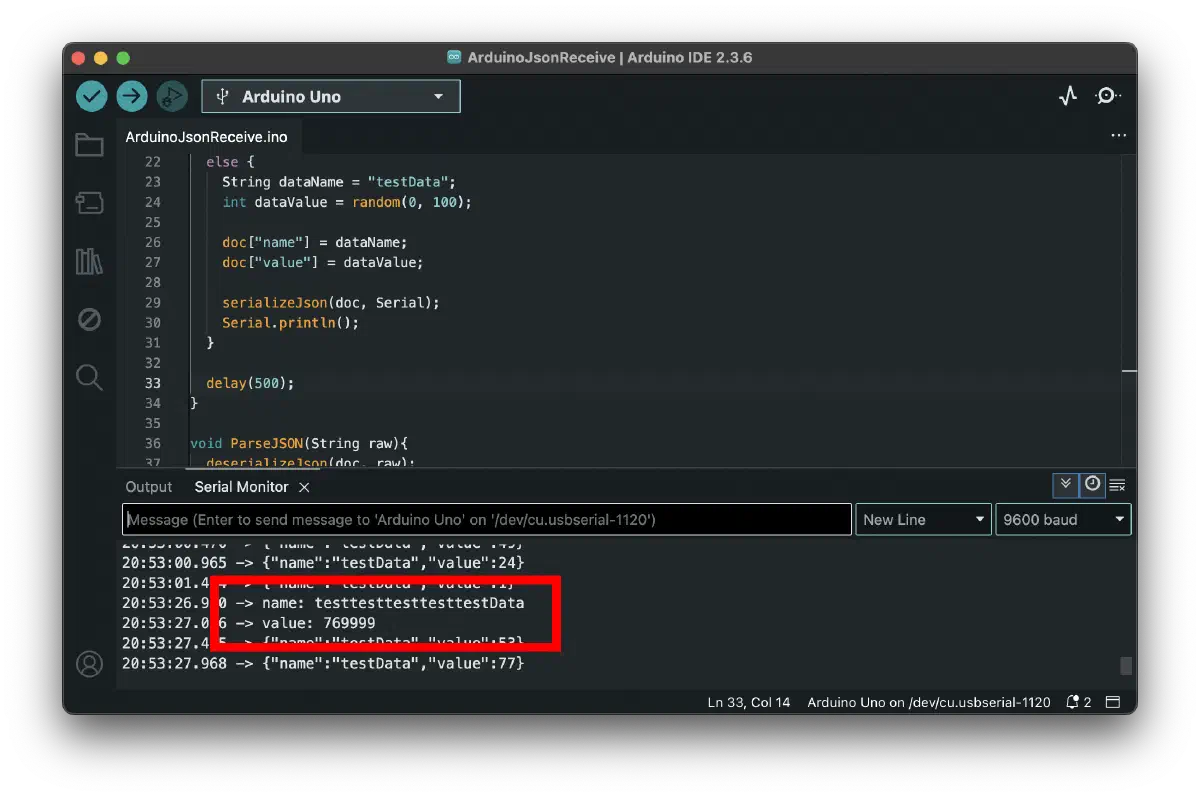Clear the Serial Monitor output
The width and height of the screenshot is (1200, 797).
(1118, 485)
